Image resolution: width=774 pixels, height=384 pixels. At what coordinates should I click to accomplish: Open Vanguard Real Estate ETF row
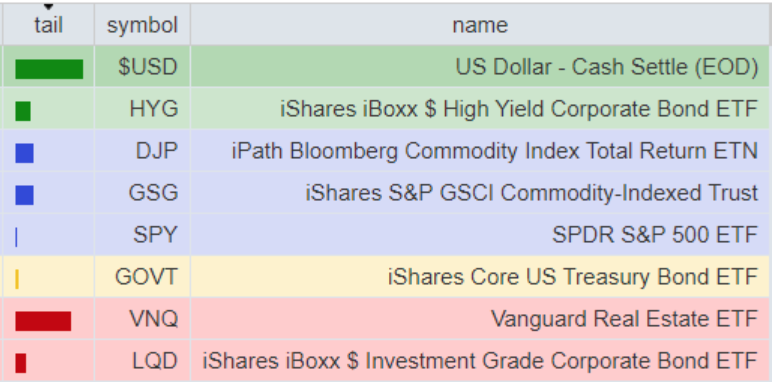coord(386,318)
